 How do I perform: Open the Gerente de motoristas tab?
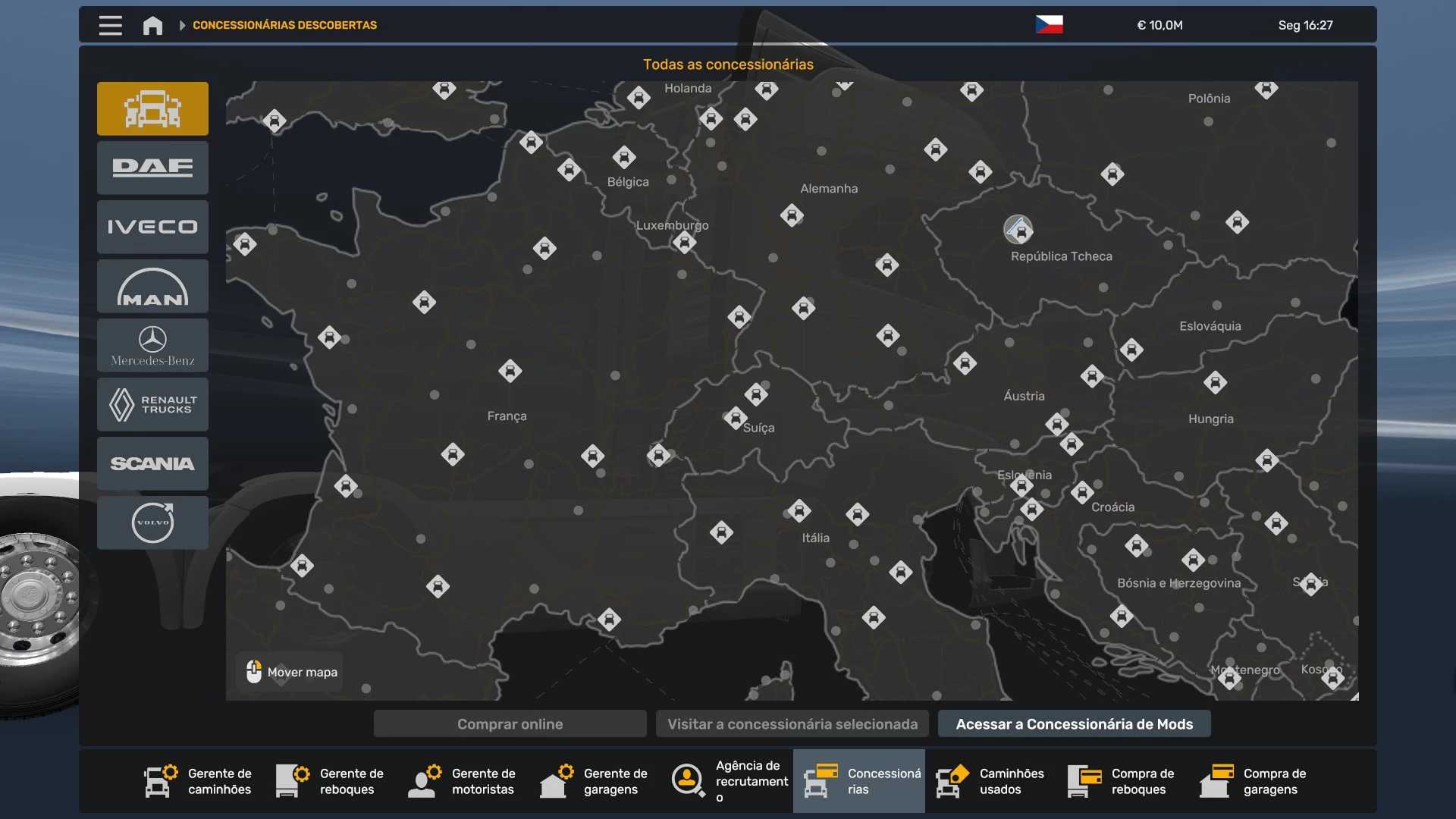(x=463, y=781)
